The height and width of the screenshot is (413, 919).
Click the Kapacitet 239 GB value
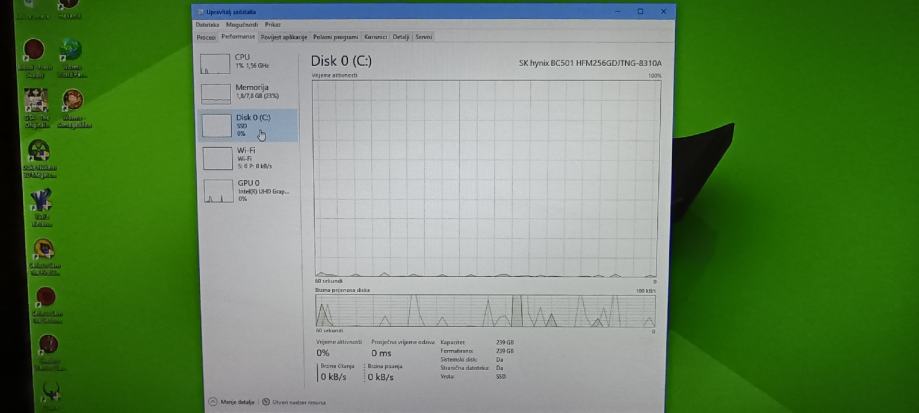pos(504,342)
